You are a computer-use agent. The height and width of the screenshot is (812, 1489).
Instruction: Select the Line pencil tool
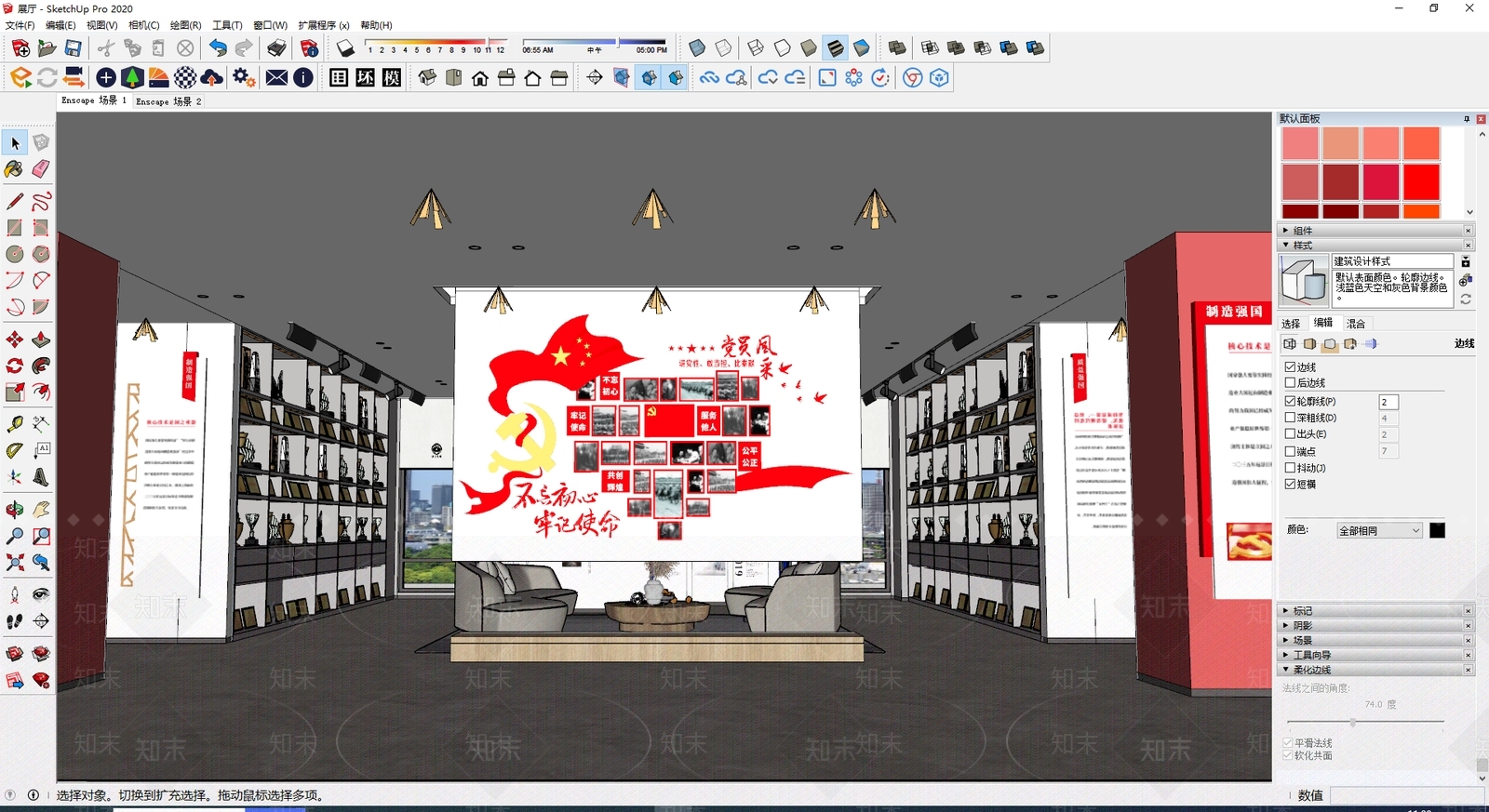[x=14, y=202]
